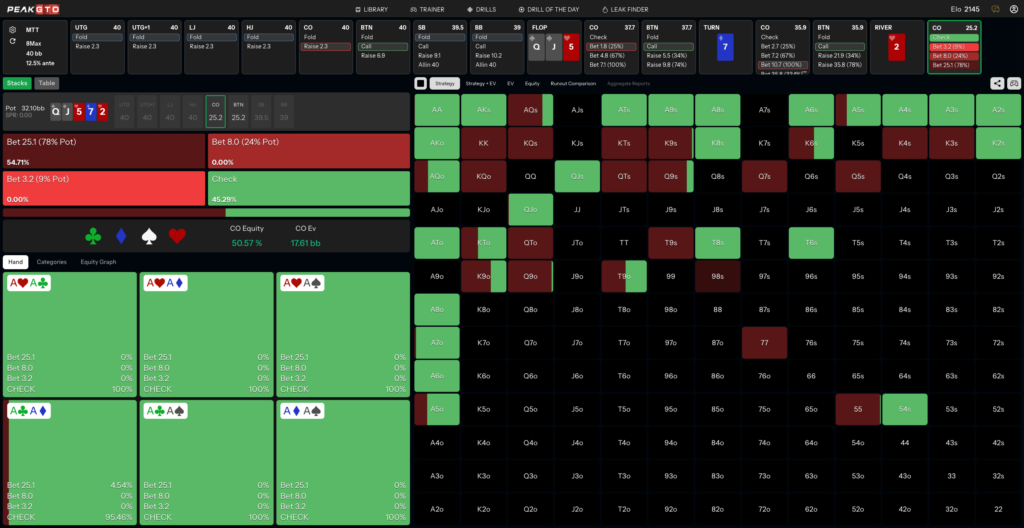Image resolution: width=1024 pixels, height=528 pixels.
Task: Click the CO Equity 50.57 % value
Action: pos(246,242)
